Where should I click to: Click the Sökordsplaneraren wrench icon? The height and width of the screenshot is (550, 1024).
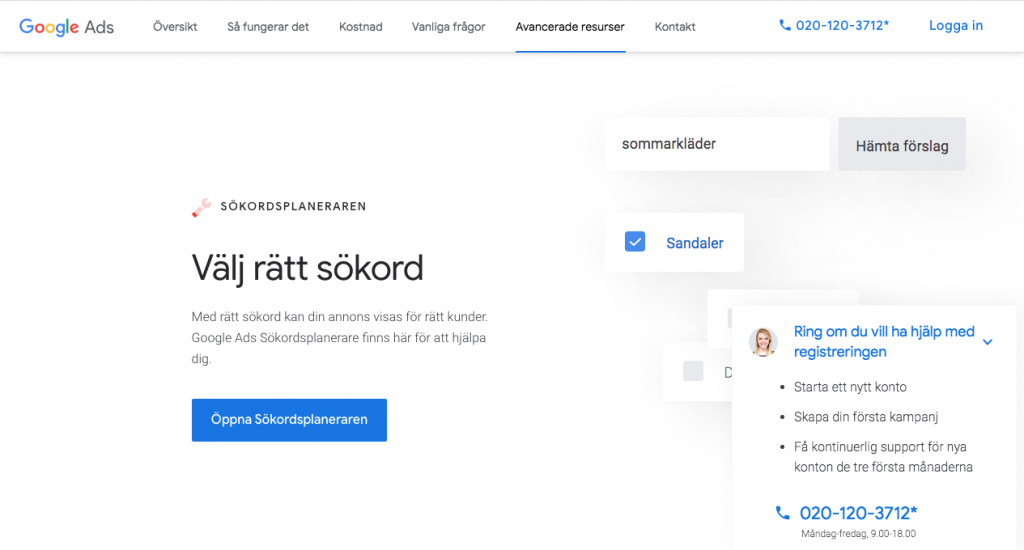[x=201, y=208]
